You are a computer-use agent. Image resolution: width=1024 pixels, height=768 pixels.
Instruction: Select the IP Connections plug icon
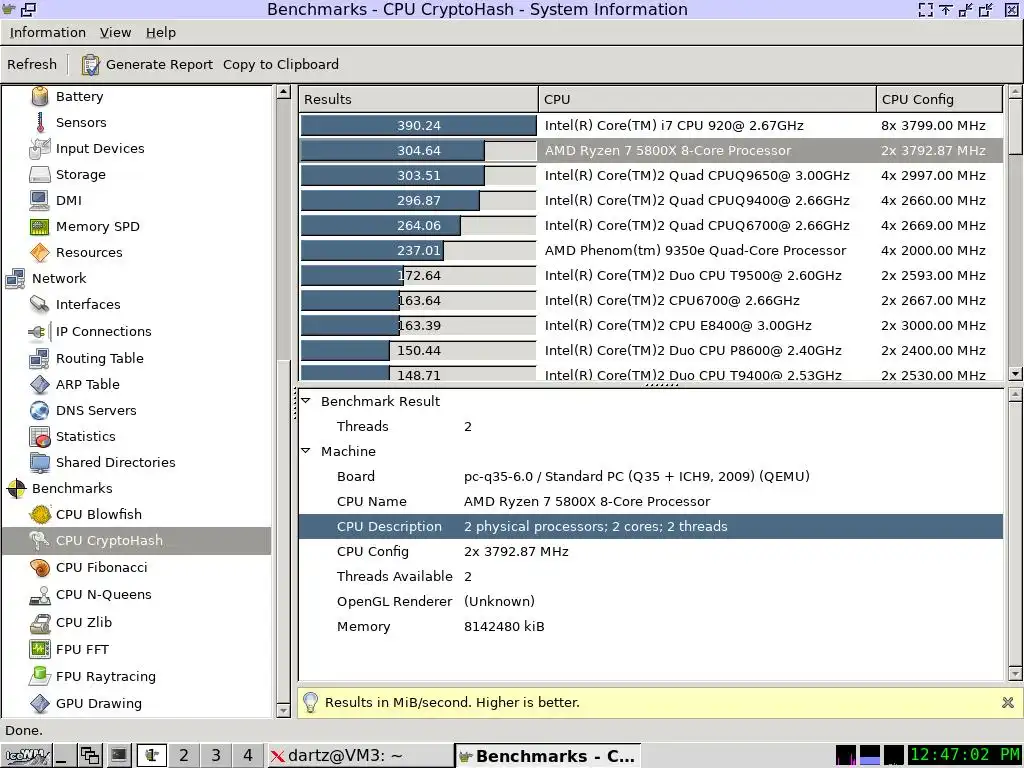tap(39, 331)
